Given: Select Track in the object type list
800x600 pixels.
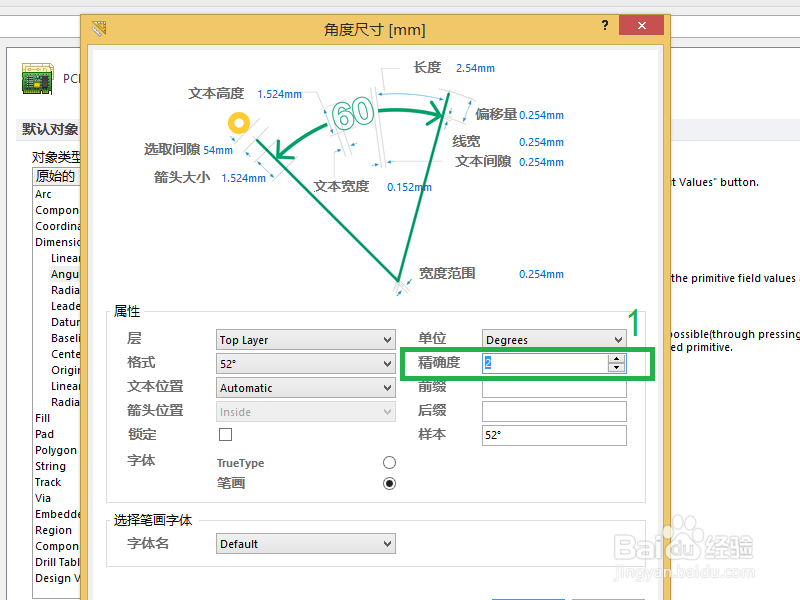Looking at the screenshot, I should [x=48, y=482].
